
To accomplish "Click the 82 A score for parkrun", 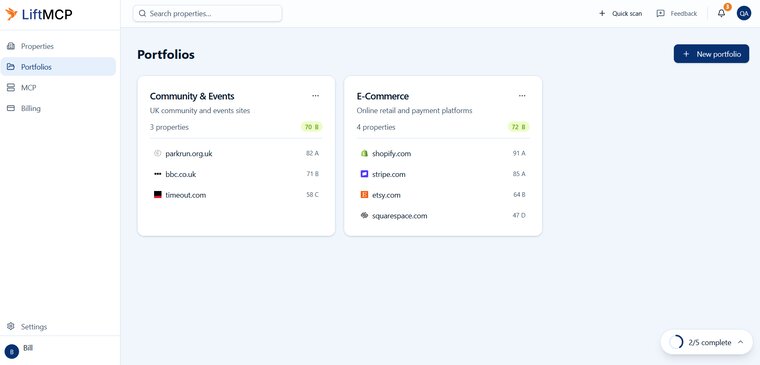I will 312,153.
